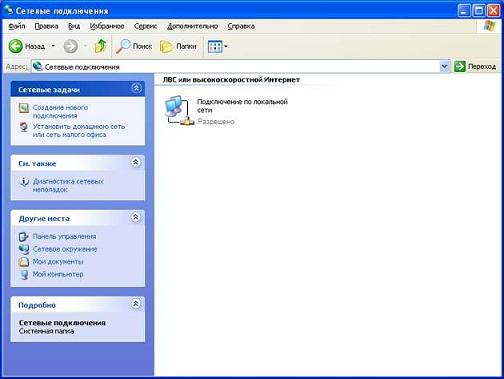The image size is (504, 379).
Task: Minimize the Сетевые подключения window
Action: [464, 11]
